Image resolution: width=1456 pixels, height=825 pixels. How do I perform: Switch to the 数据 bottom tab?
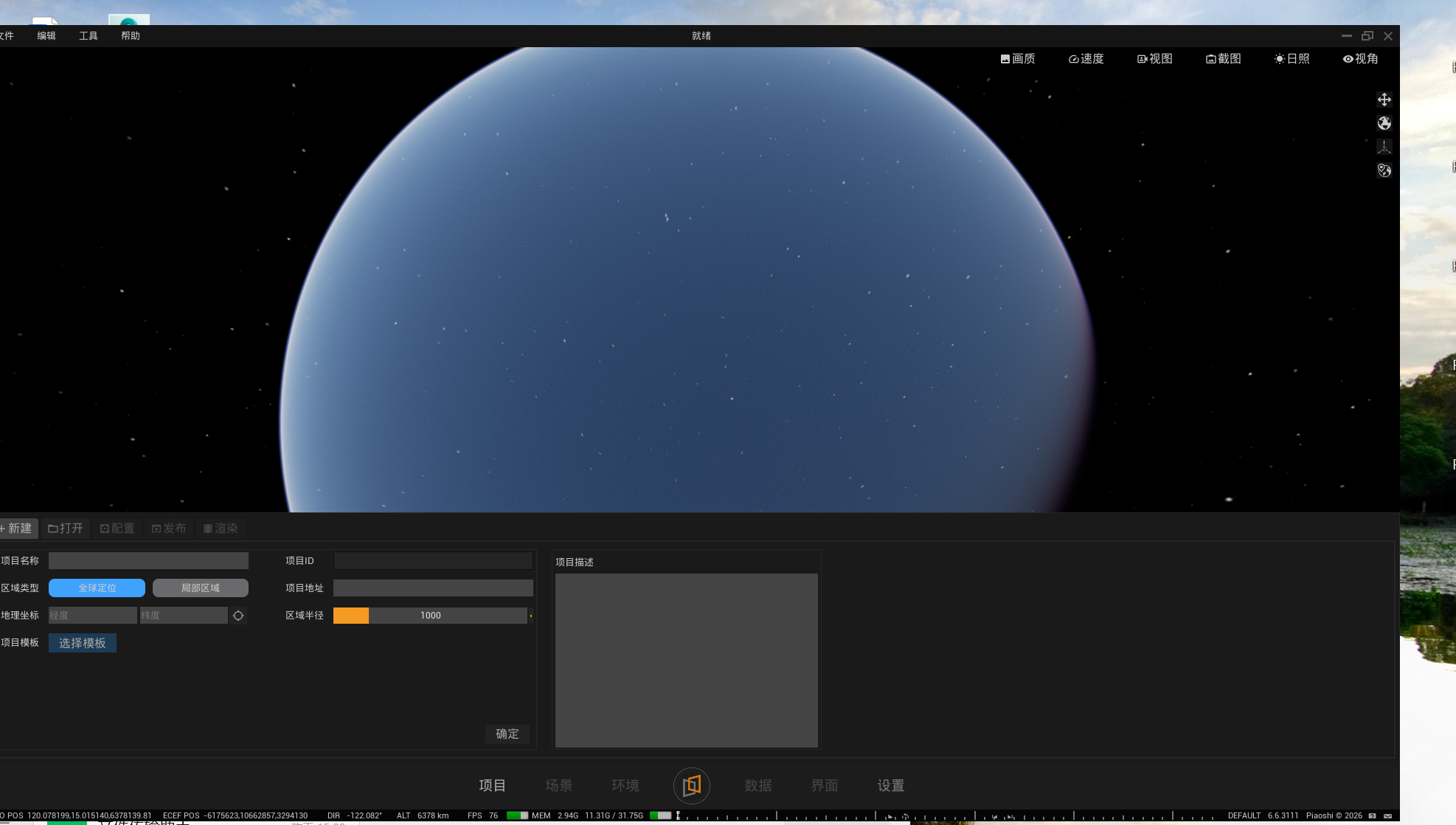point(758,786)
